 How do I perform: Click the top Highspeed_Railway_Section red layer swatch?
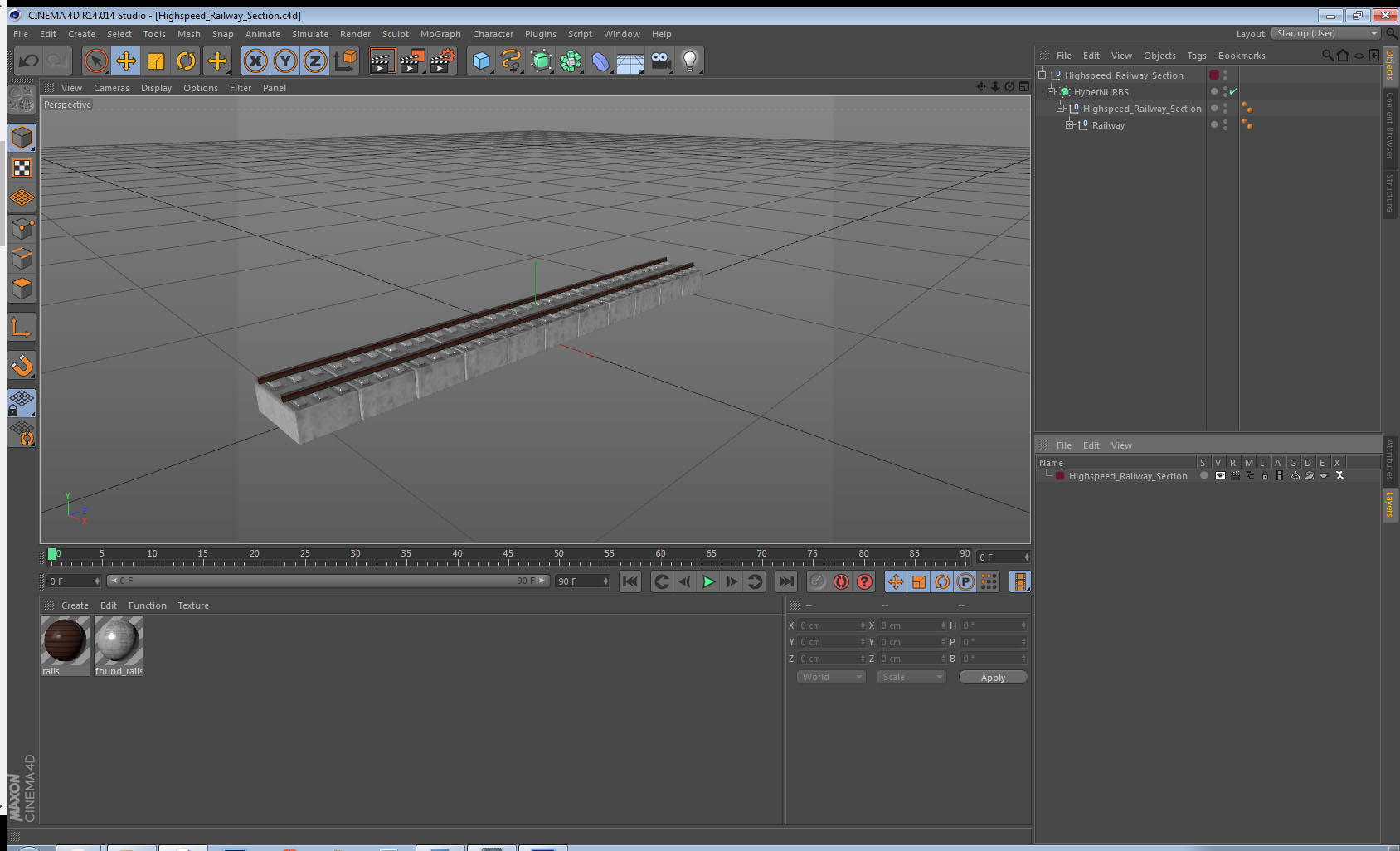pyautogui.click(x=1214, y=75)
